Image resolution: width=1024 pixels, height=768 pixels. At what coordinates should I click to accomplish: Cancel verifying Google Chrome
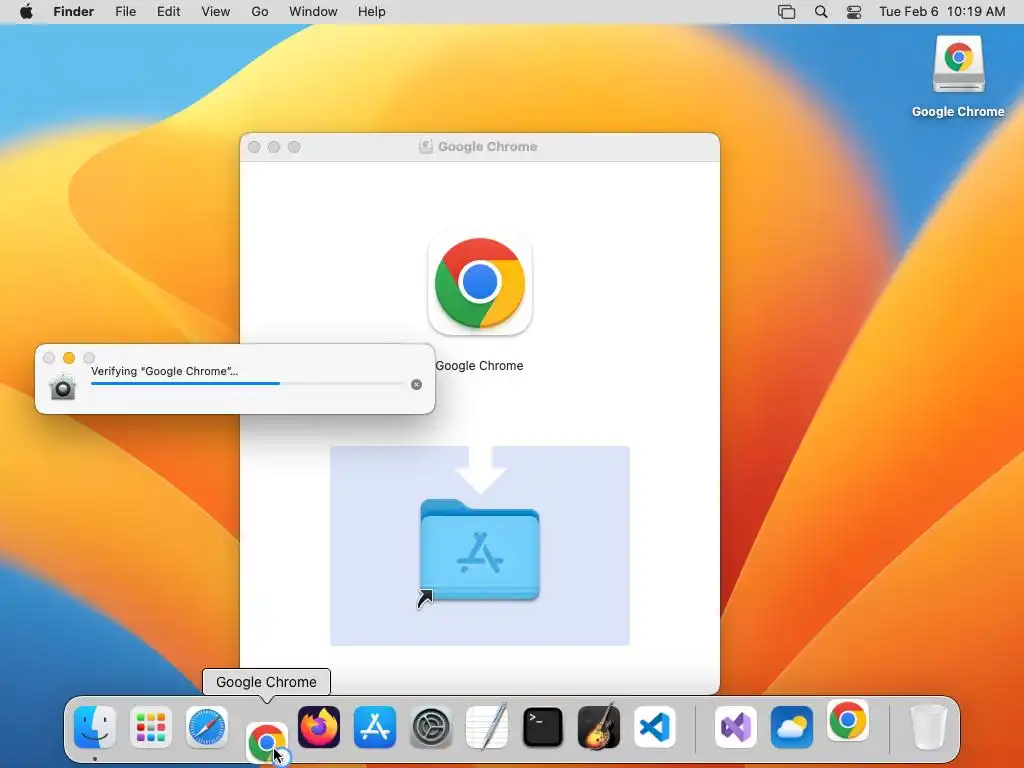[x=417, y=385]
